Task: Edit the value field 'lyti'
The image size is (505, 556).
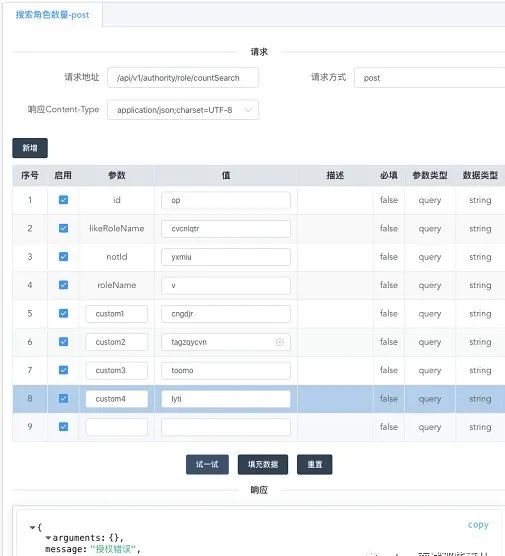Action: pos(226,399)
